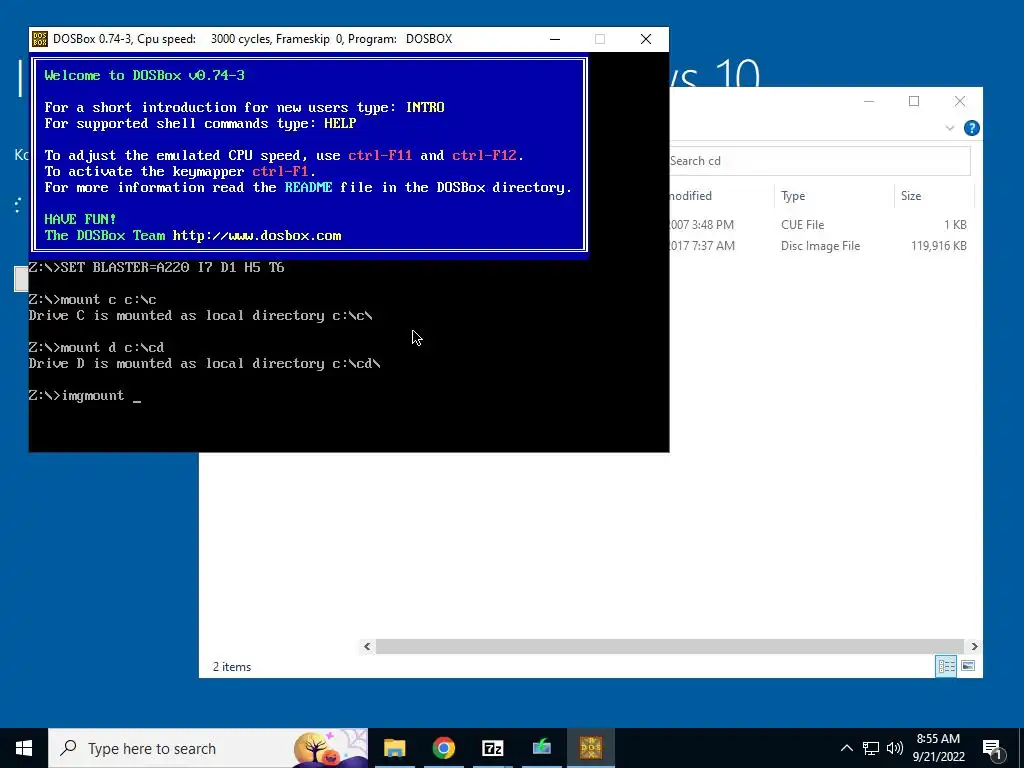Close the DOSBox window

[x=646, y=39]
